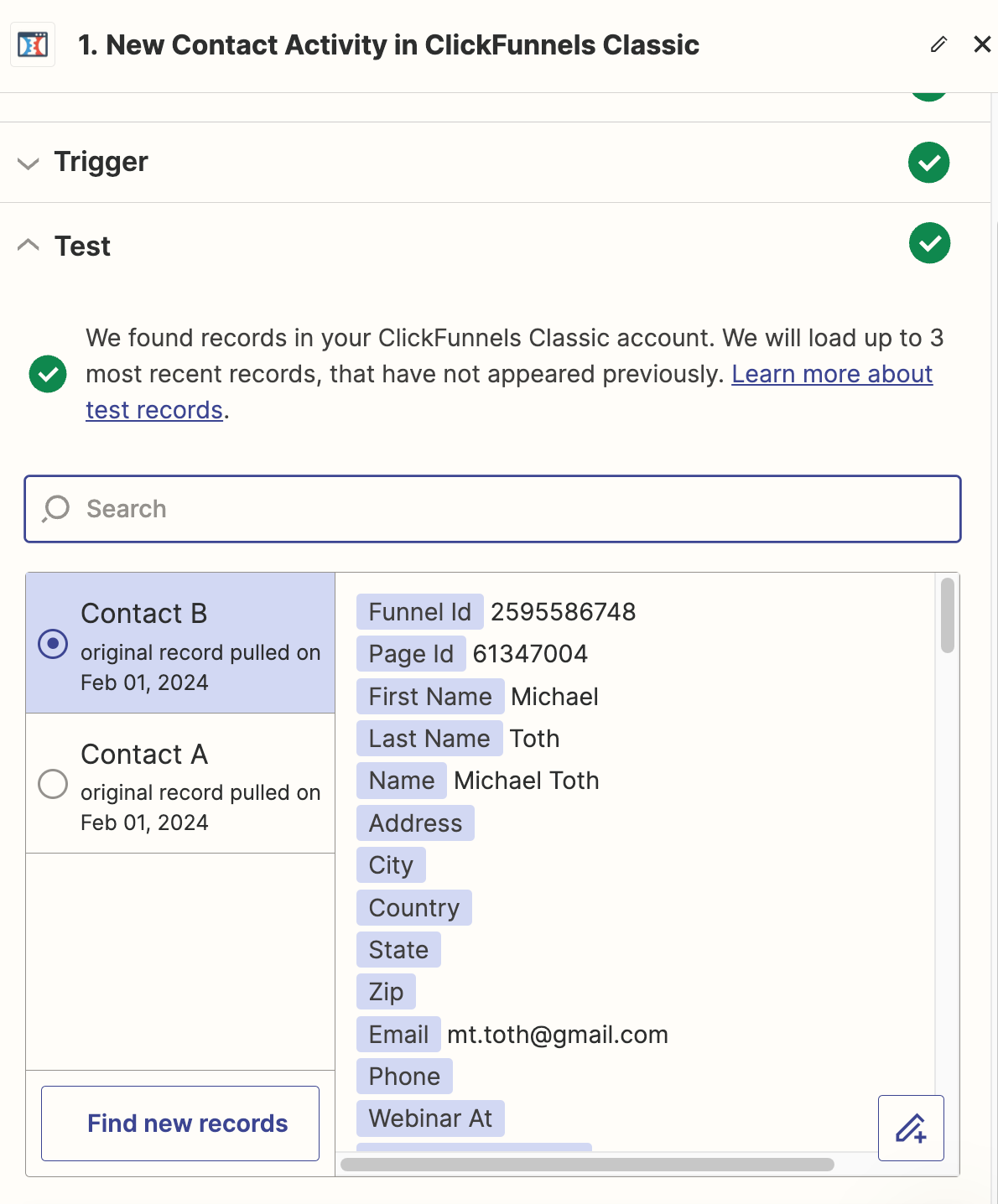The height and width of the screenshot is (1204, 998).
Task: Click the Address field label
Action: (415, 823)
